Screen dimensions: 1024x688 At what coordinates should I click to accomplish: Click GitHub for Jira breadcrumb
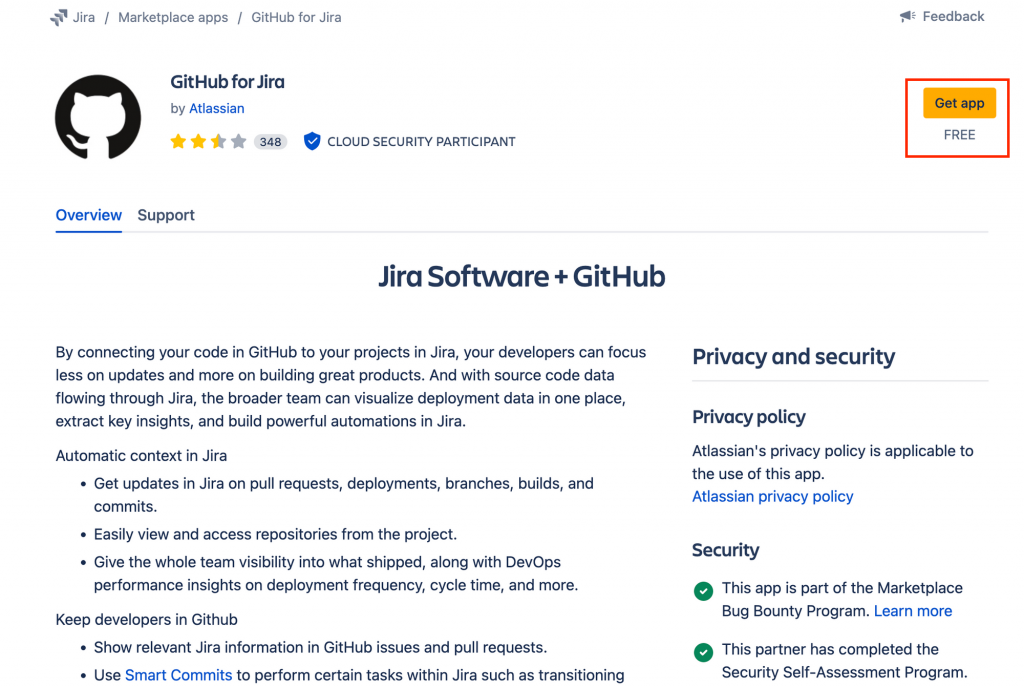(296, 18)
